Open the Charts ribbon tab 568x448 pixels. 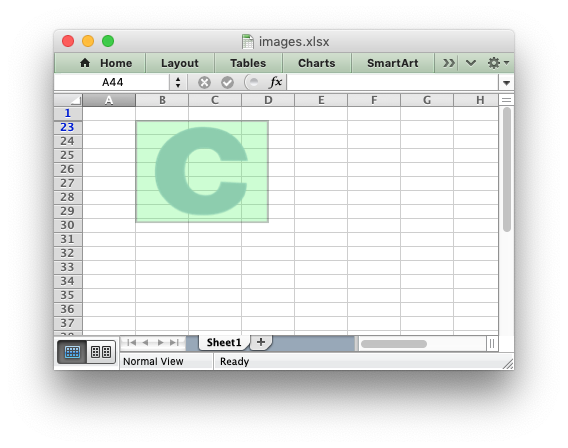click(x=317, y=63)
